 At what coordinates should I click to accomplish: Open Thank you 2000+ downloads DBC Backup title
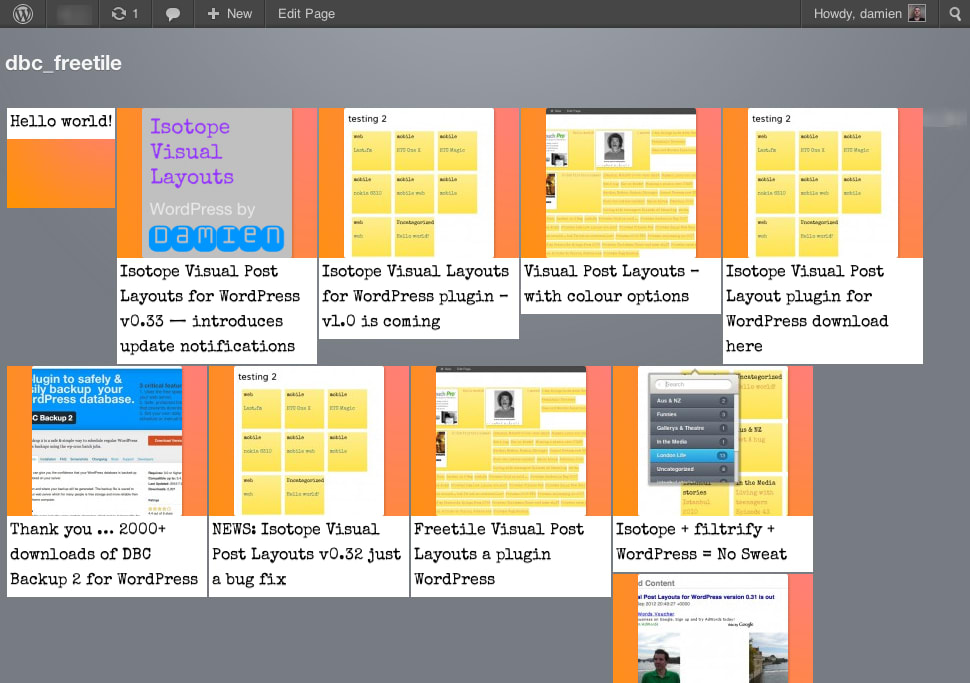click(103, 554)
